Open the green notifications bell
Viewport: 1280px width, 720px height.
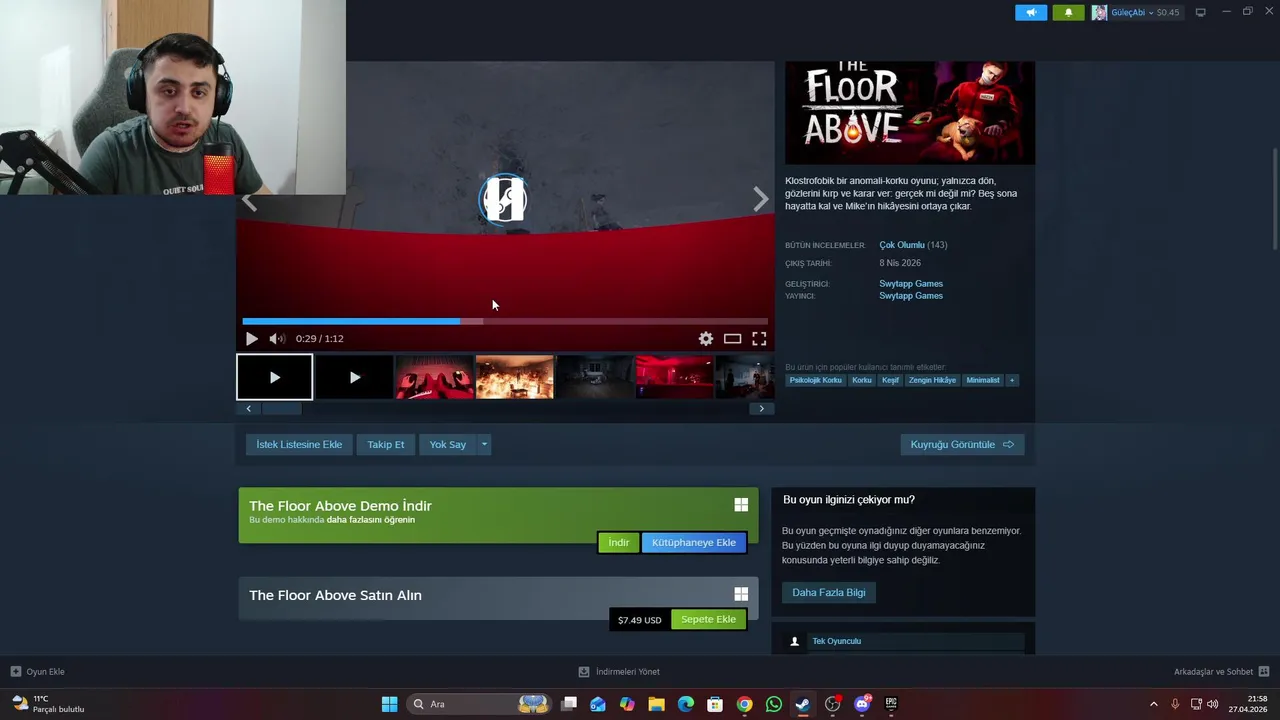click(1068, 13)
